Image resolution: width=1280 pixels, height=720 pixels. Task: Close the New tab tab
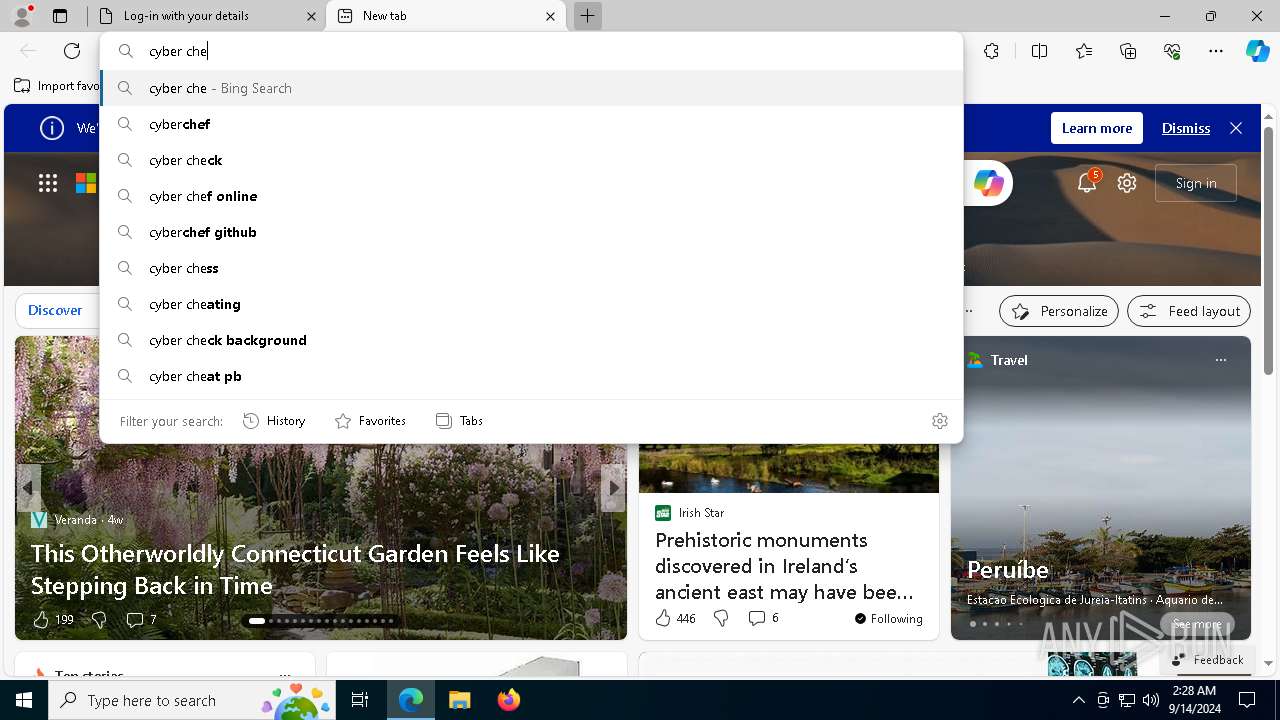tap(550, 16)
